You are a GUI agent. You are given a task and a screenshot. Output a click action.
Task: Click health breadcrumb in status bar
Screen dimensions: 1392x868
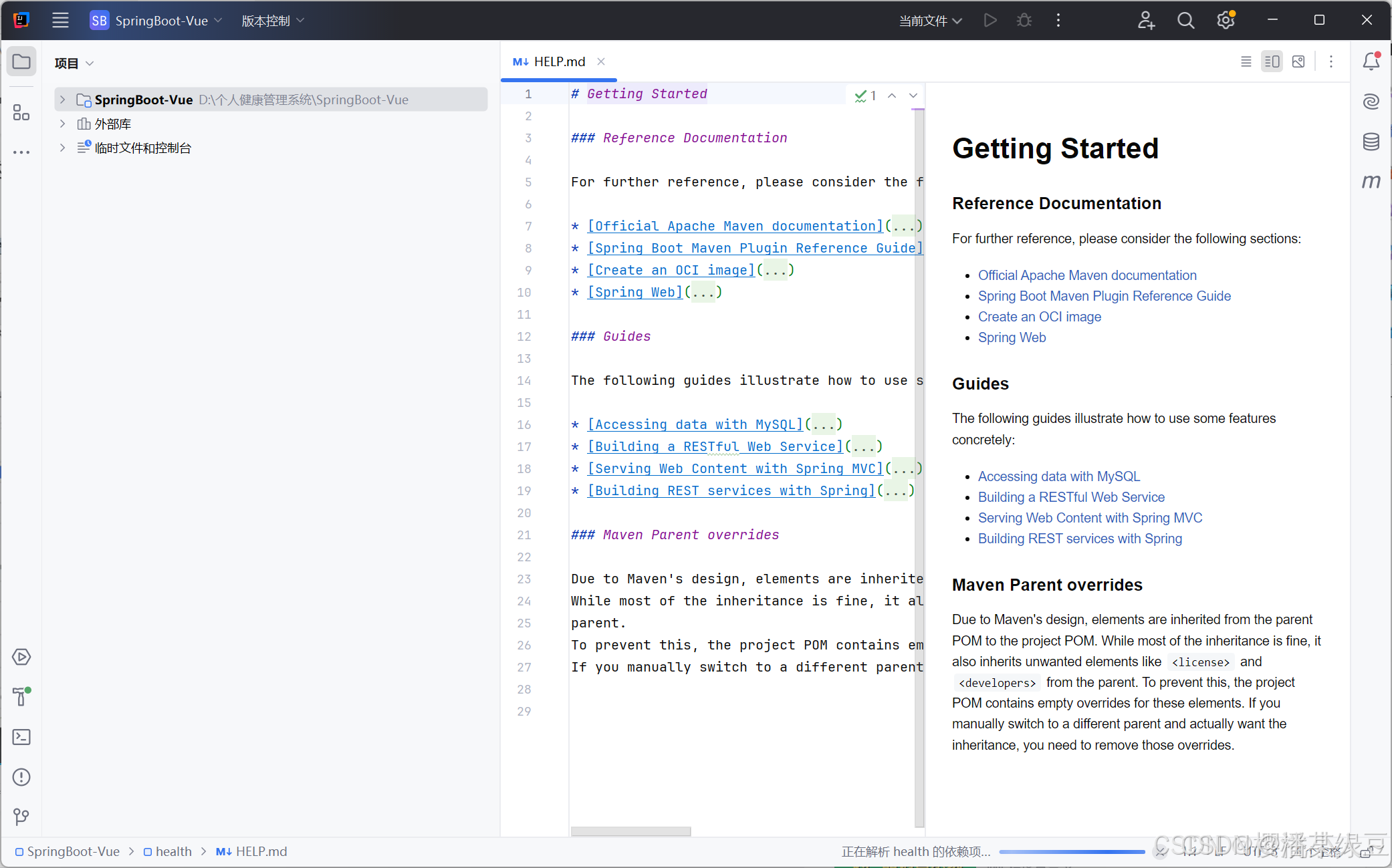(168, 851)
